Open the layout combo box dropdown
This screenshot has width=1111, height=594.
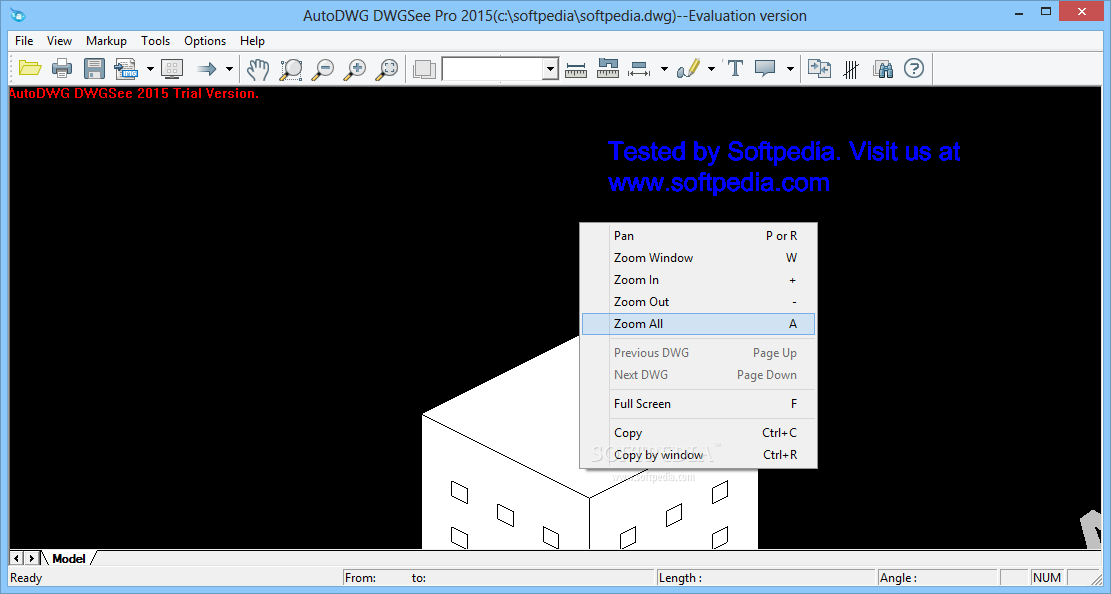[551, 69]
